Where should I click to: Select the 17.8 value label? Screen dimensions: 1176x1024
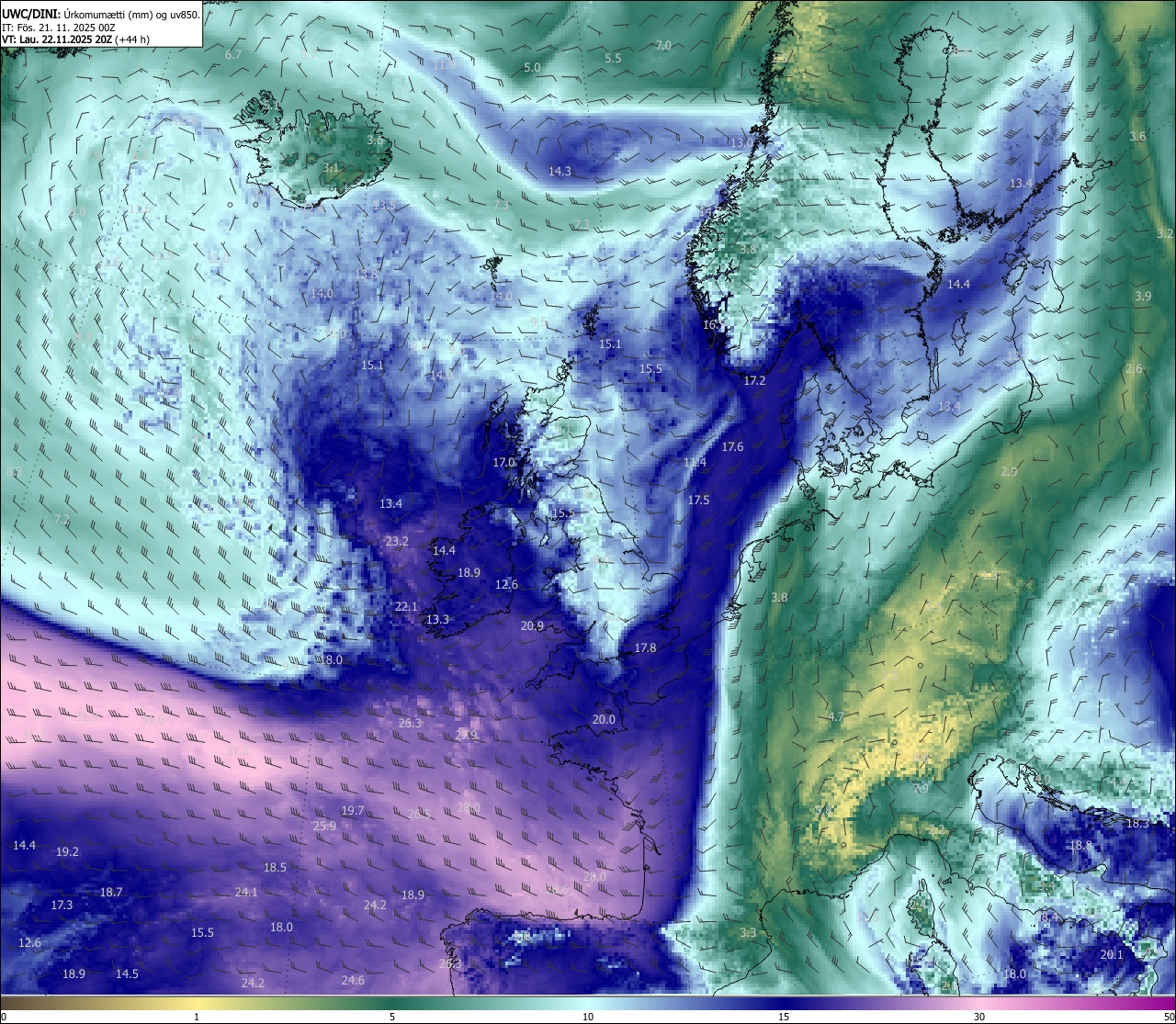646,647
